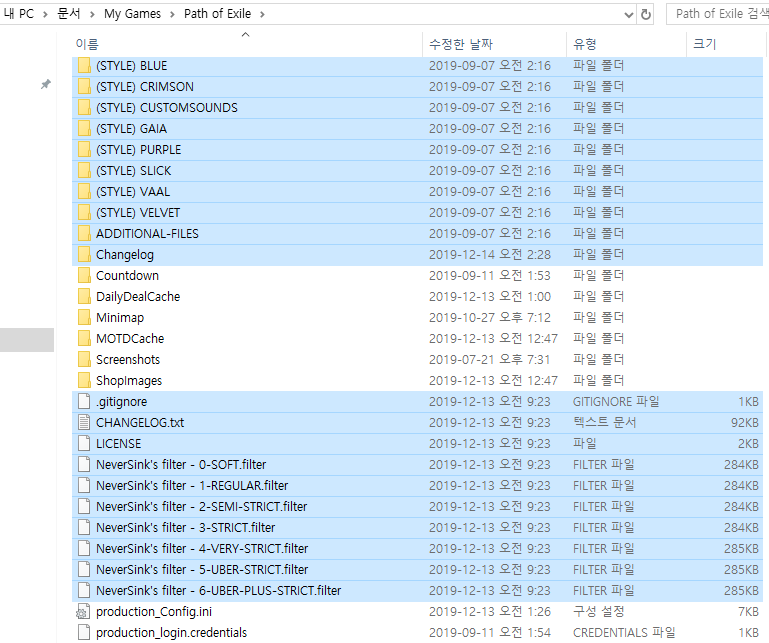Viewport: 769px width, 643px height.
Task: Select NeverSink's filter - 1-REGULAR.filter
Action: click(x=192, y=486)
